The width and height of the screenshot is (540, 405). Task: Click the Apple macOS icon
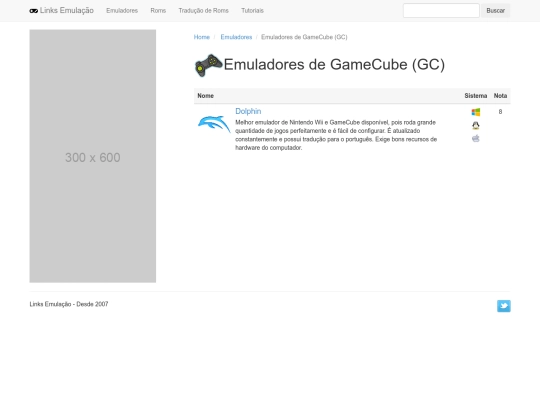[476, 138]
